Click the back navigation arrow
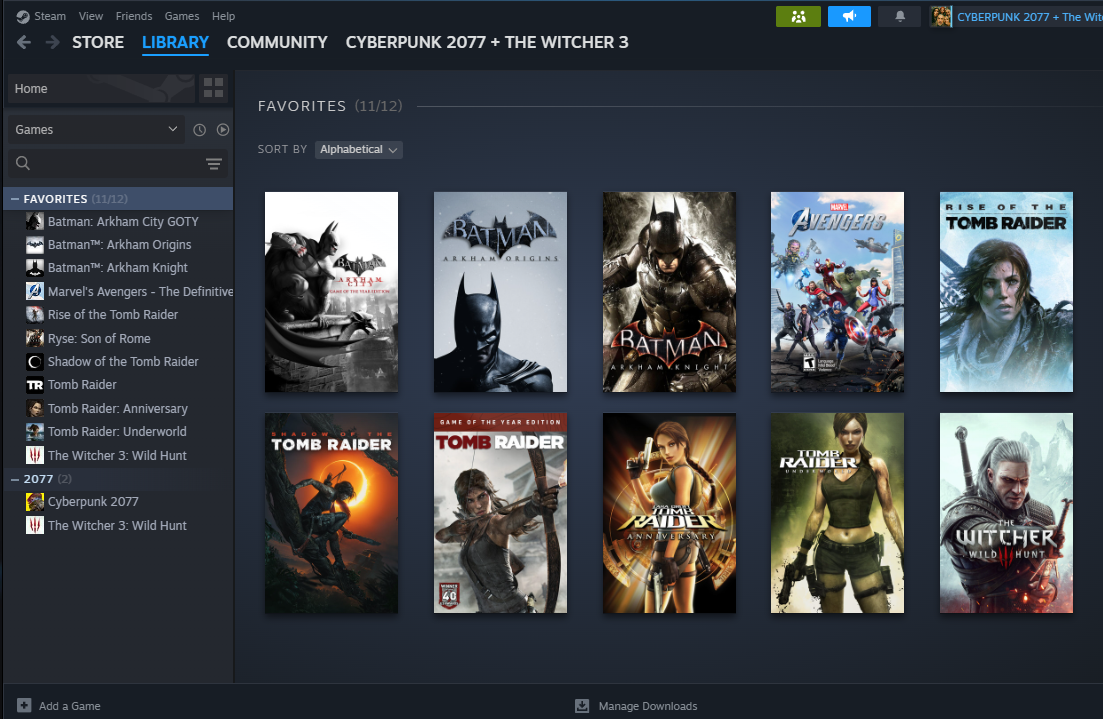Screen dimensions: 1103x719 click(x=24, y=42)
